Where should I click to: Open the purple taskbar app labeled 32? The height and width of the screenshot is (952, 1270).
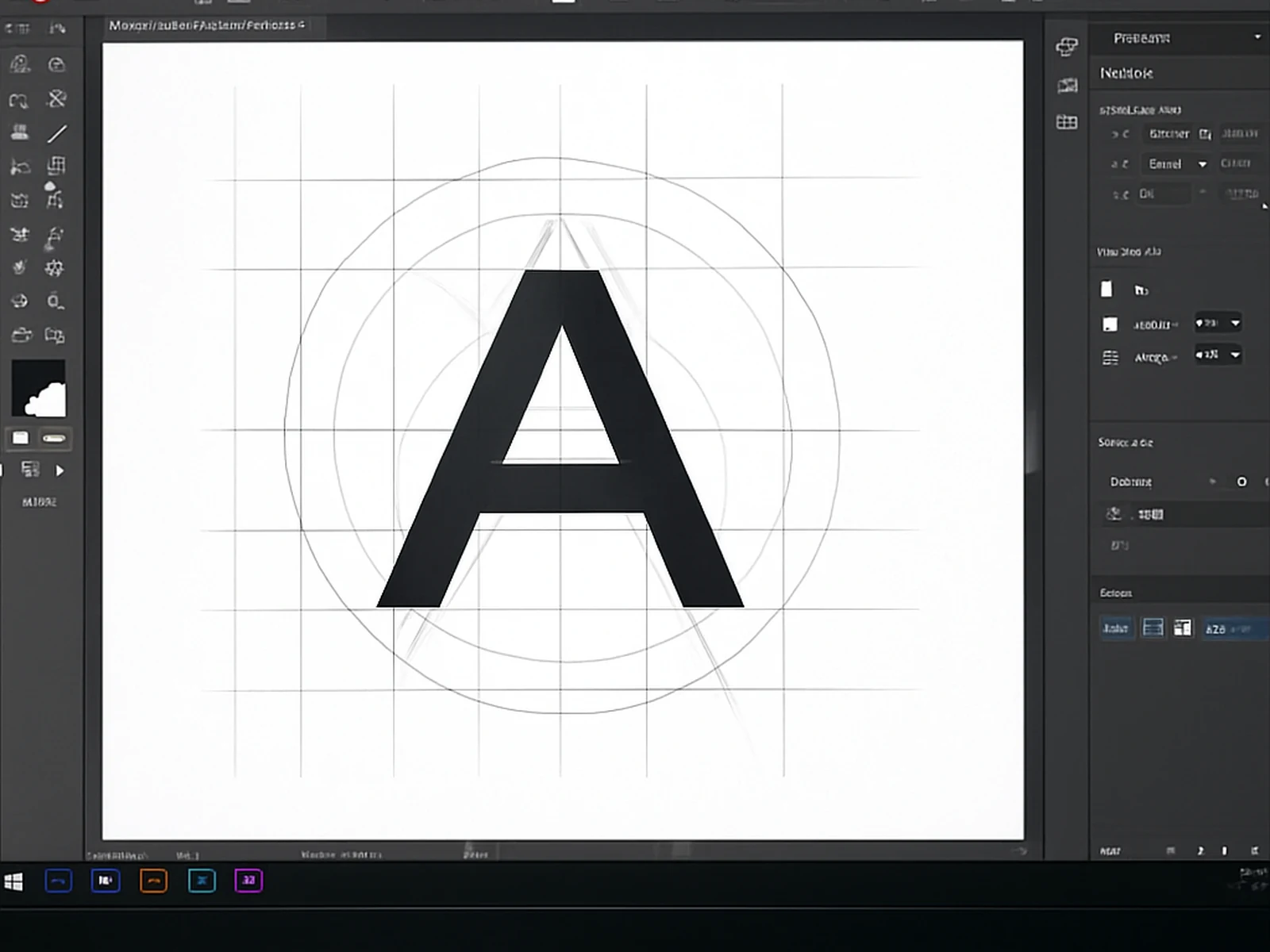[248, 881]
